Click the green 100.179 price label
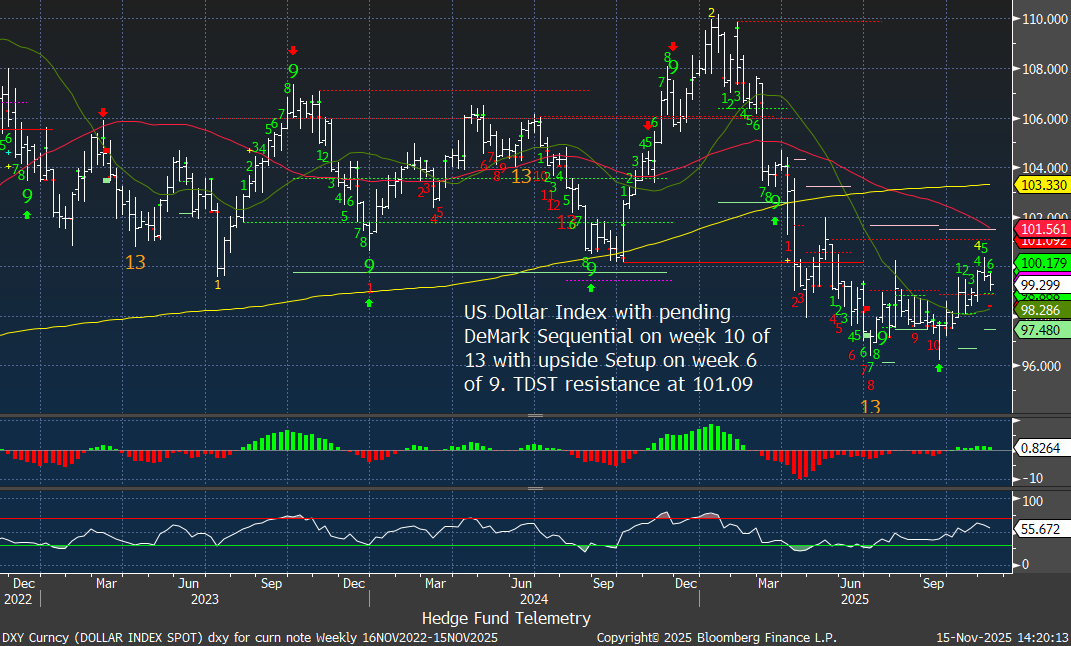The height and width of the screenshot is (646, 1071). pyautogui.click(x=1040, y=263)
